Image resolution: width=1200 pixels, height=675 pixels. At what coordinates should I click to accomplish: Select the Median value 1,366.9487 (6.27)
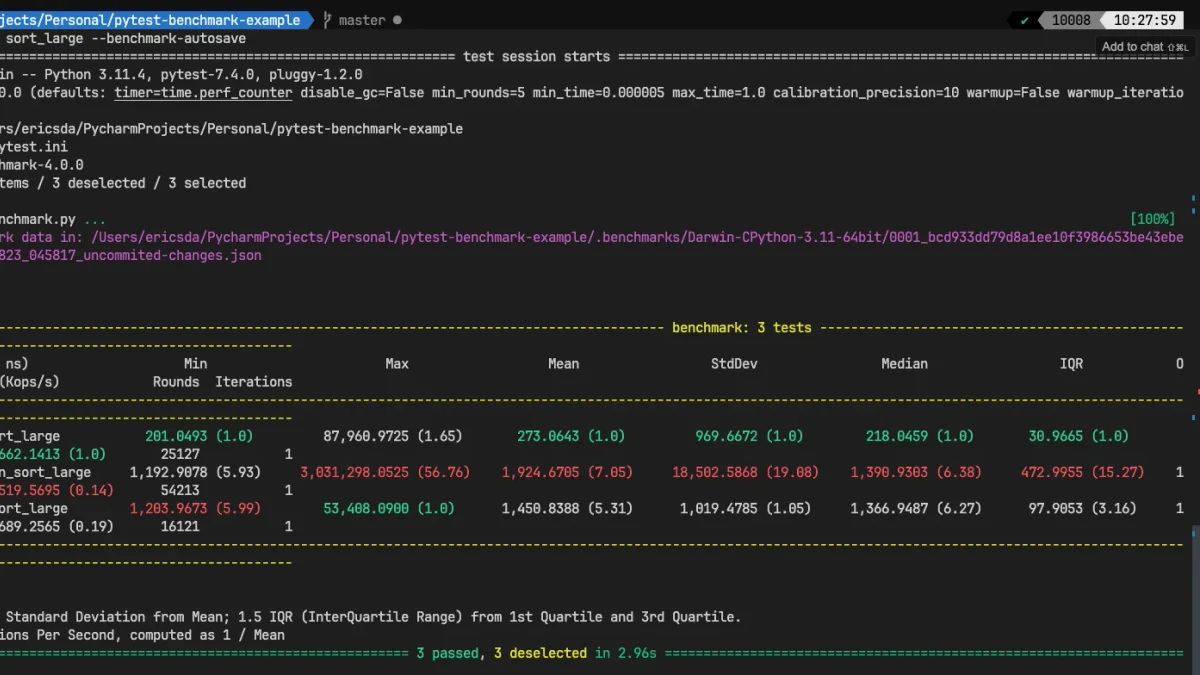pos(916,507)
